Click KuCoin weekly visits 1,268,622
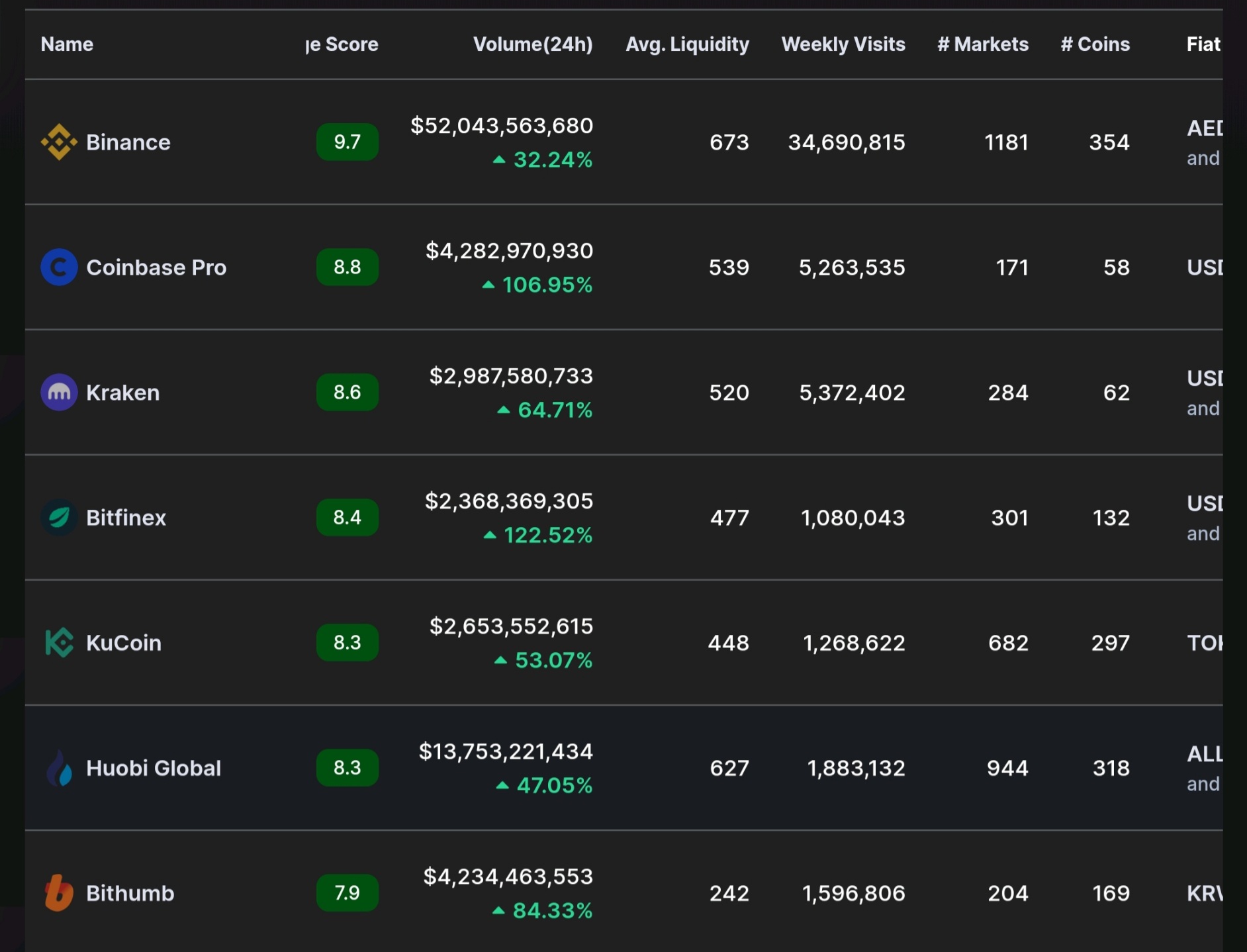This screenshot has height=952, width=1247. click(x=854, y=643)
